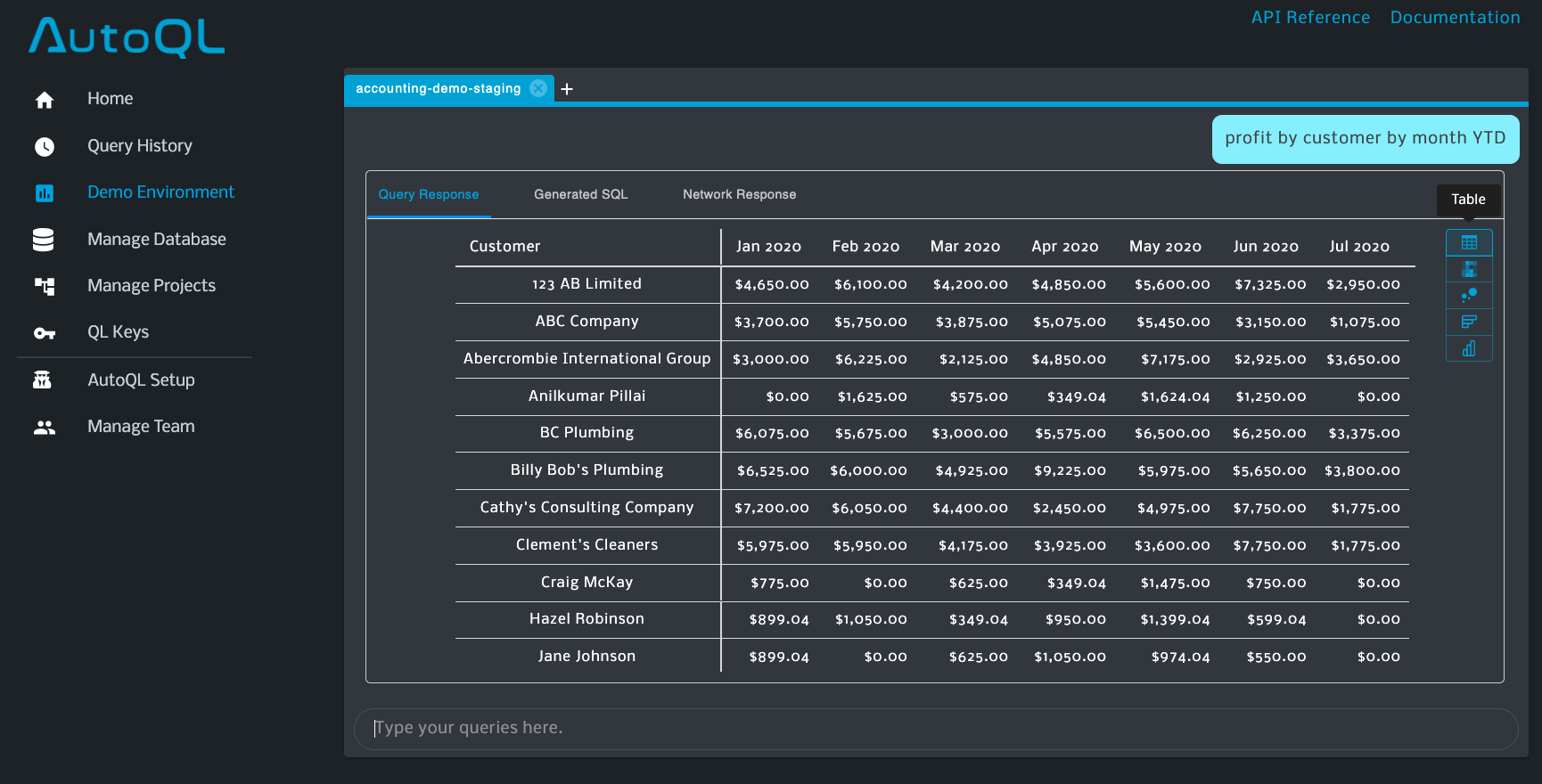Click Jane Johnson's Apr 2020 value $1,050.00
Image resolution: width=1542 pixels, height=784 pixels.
[1070, 657]
